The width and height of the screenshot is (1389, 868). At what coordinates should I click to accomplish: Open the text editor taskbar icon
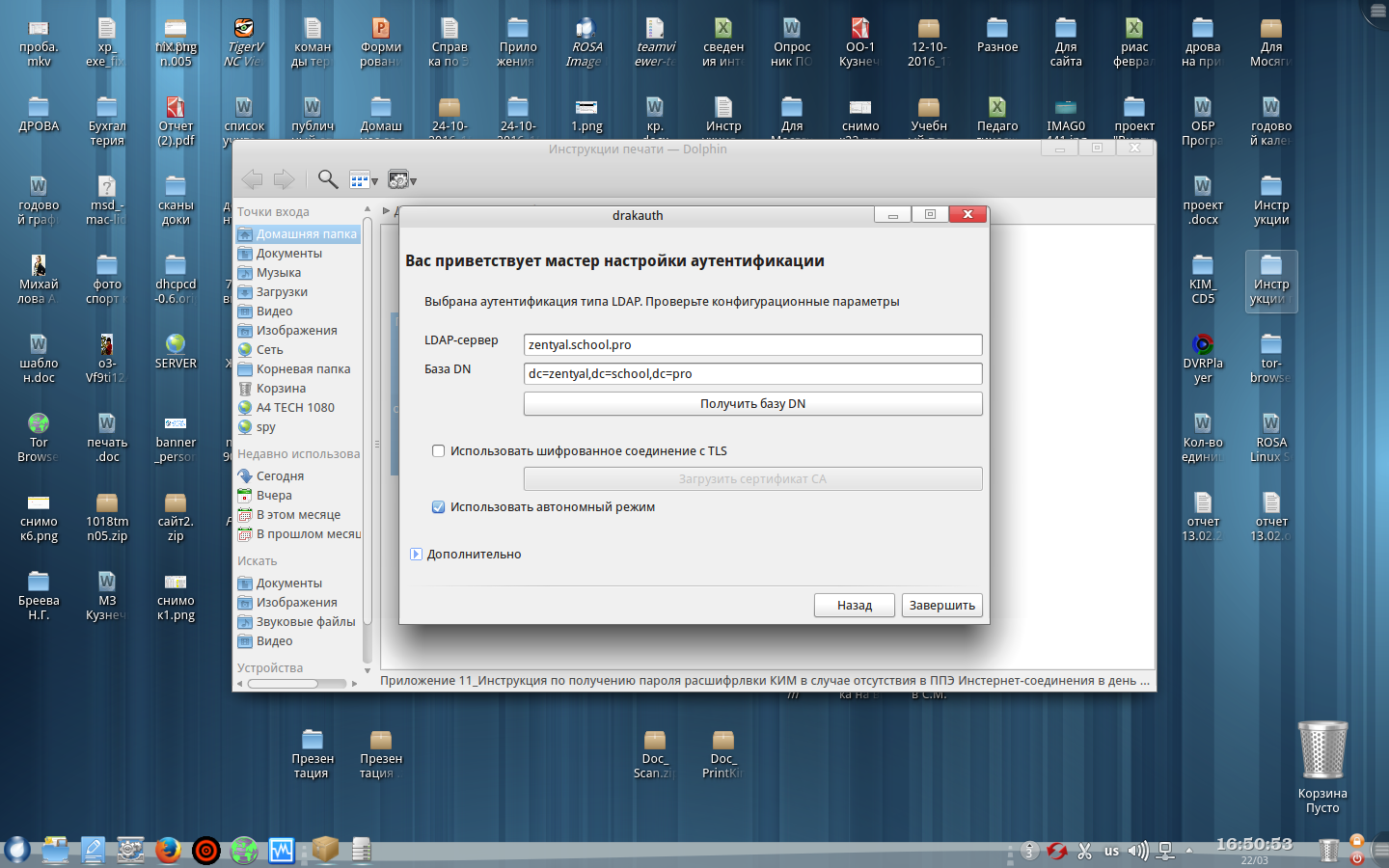point(93,850)
